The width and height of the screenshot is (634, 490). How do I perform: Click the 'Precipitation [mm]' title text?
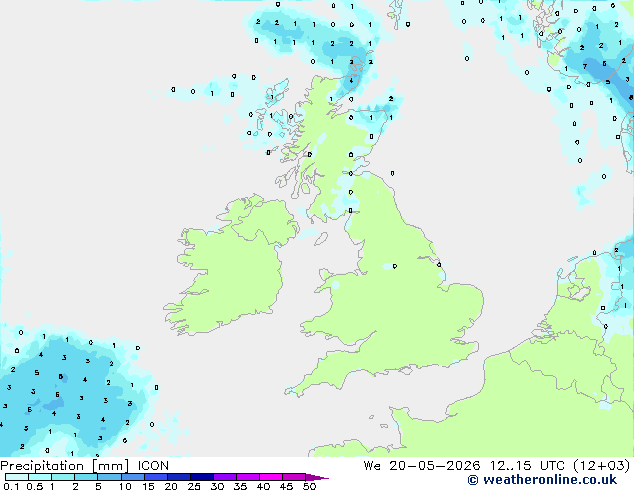[64, 466]
